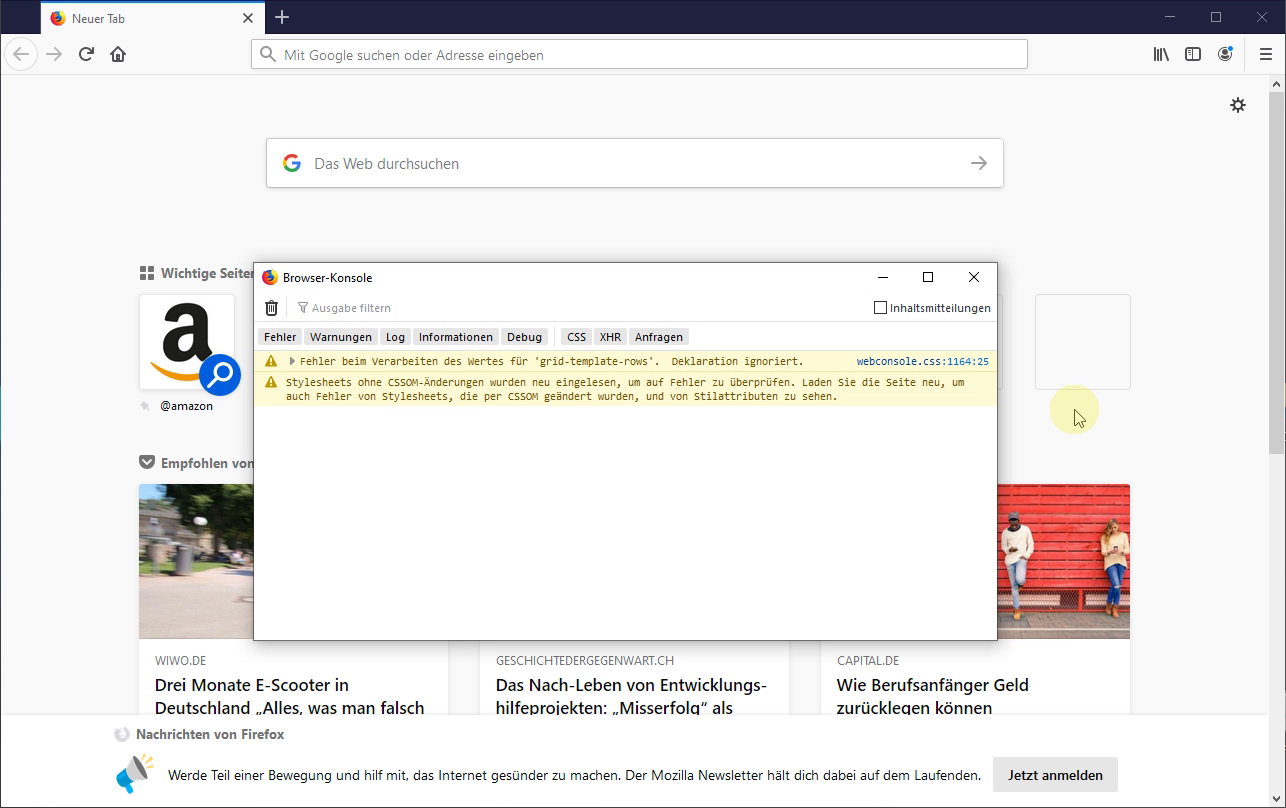Open the Firefox home page button
The width and height of the screenshot is (1286, 808).
[x=118, y=54]
